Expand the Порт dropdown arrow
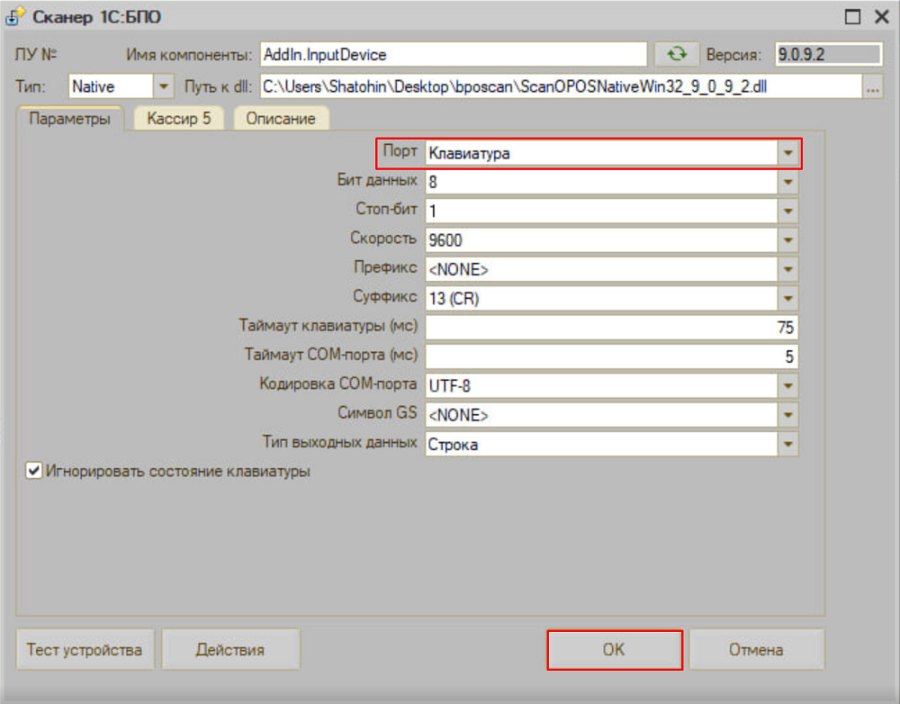 (x=788, y=153)
